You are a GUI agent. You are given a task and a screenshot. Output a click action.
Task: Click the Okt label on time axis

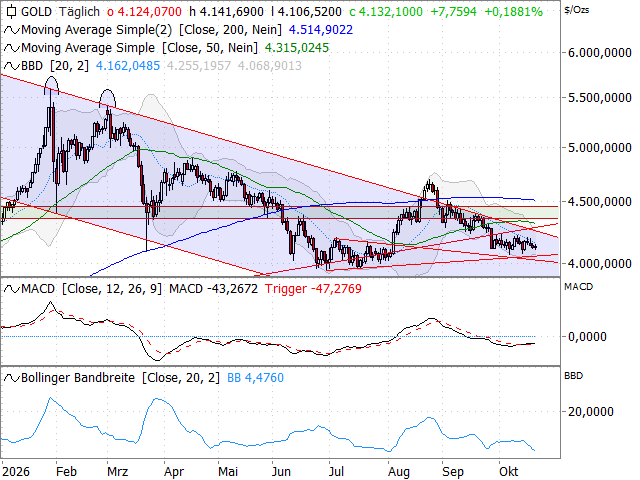pos(509,472)
